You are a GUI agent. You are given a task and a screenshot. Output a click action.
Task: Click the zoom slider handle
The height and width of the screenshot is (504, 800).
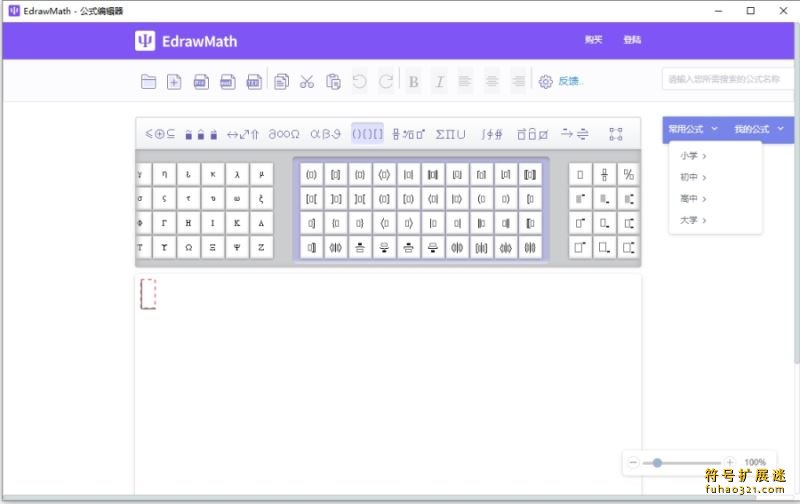pos(657,463)
